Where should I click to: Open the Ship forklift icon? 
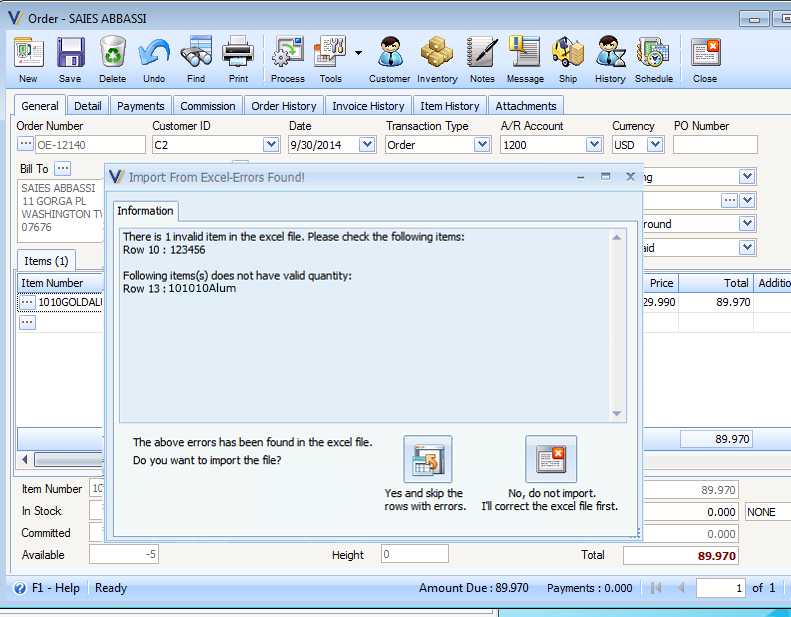(568, 52)
